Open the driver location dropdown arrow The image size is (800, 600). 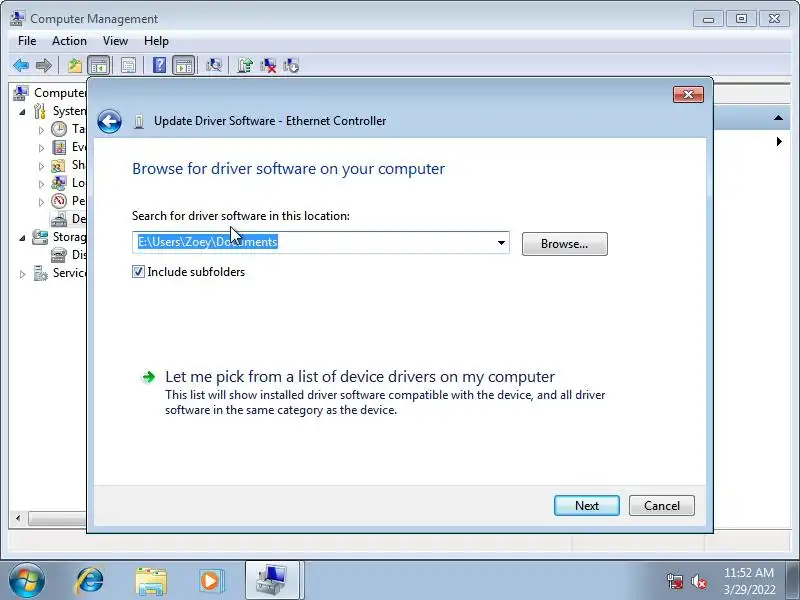pyautogui.click(x=501, y=243)
